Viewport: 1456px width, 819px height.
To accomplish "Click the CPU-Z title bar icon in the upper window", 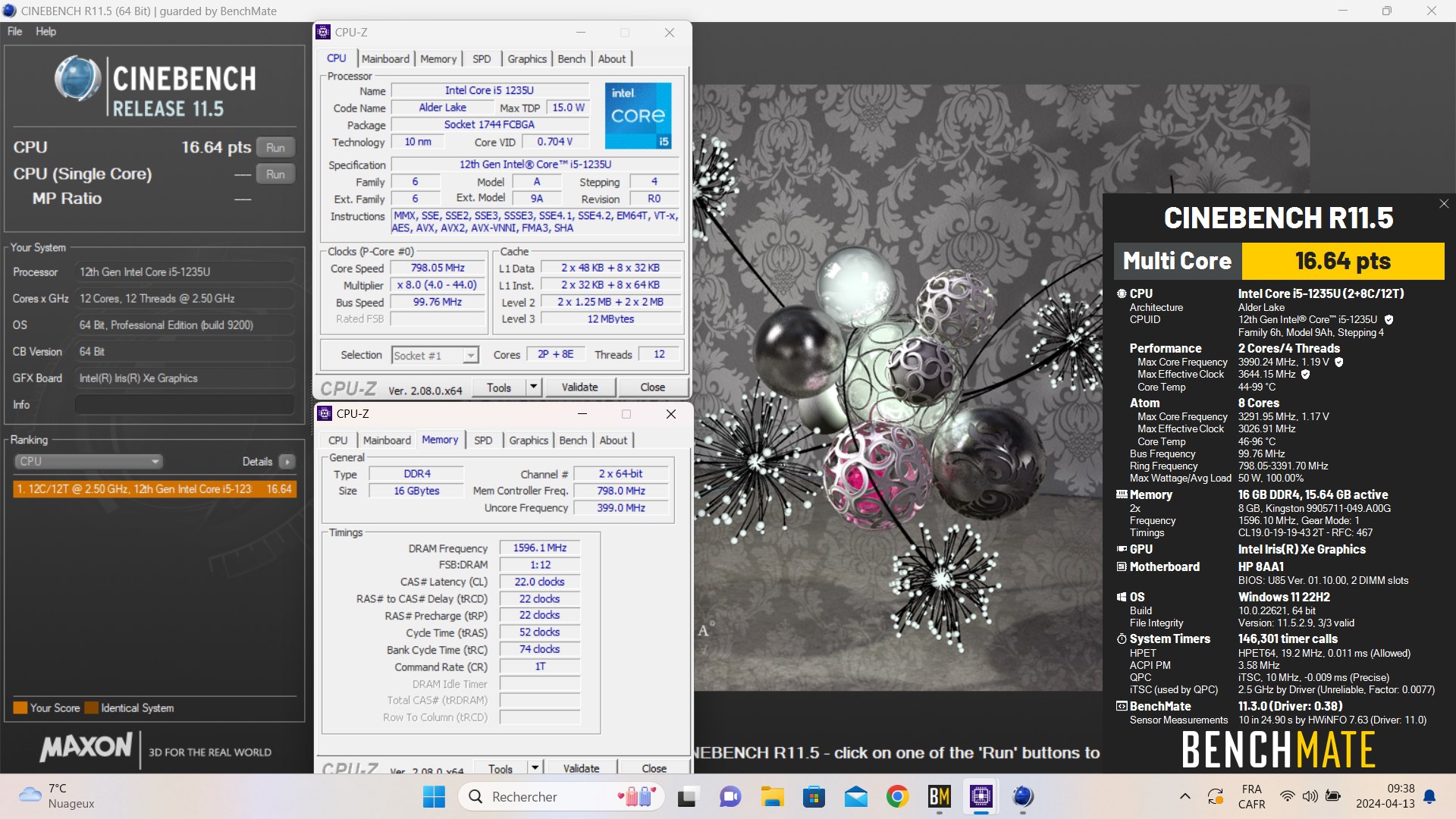I will (323, 32).
